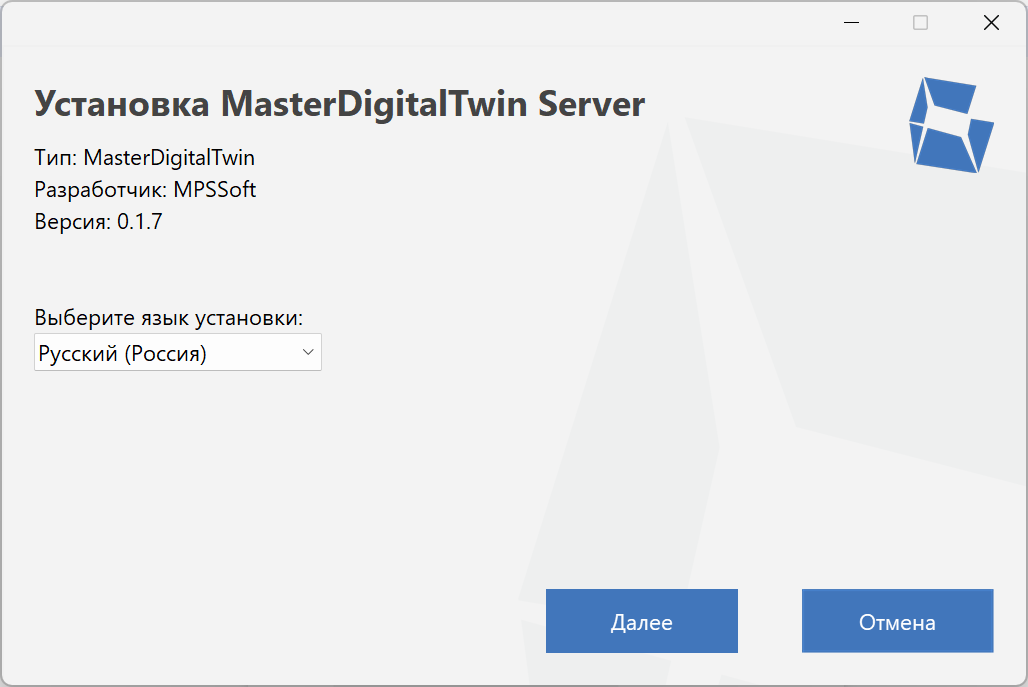This screenshot has height=687, width=1028.
Task: Click the Установка MasterDigitalTwin Server title
Action: (340, 103)
